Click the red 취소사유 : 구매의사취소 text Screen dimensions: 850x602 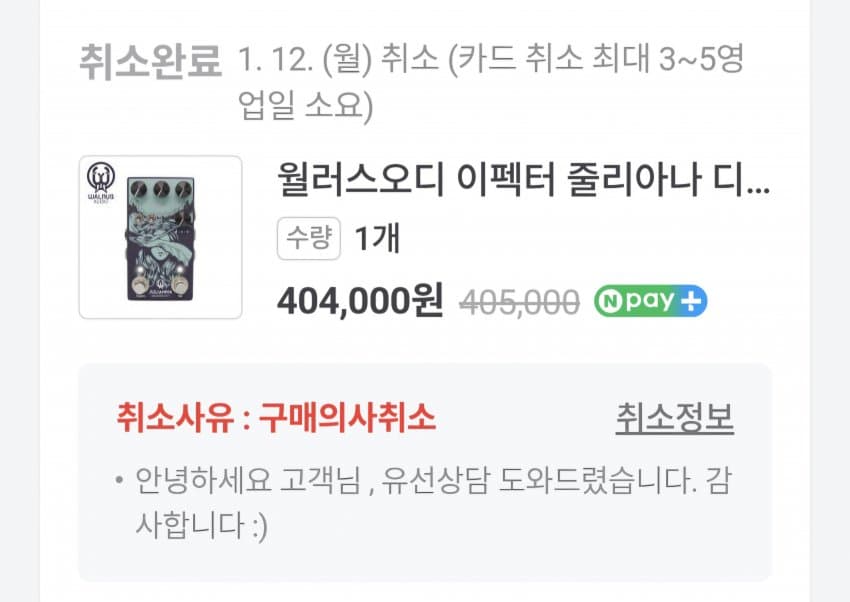(x=276, y=418)
